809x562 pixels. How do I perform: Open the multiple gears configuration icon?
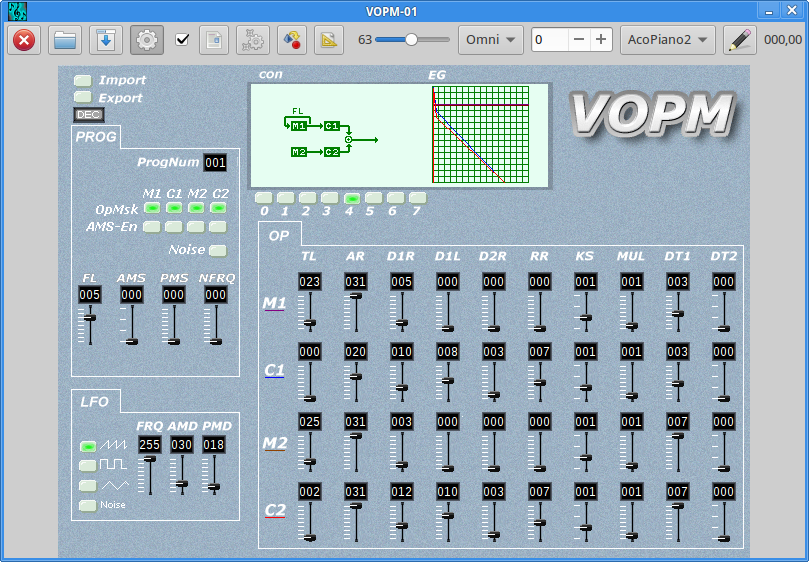pyautogui.click(x=253, y=40)
